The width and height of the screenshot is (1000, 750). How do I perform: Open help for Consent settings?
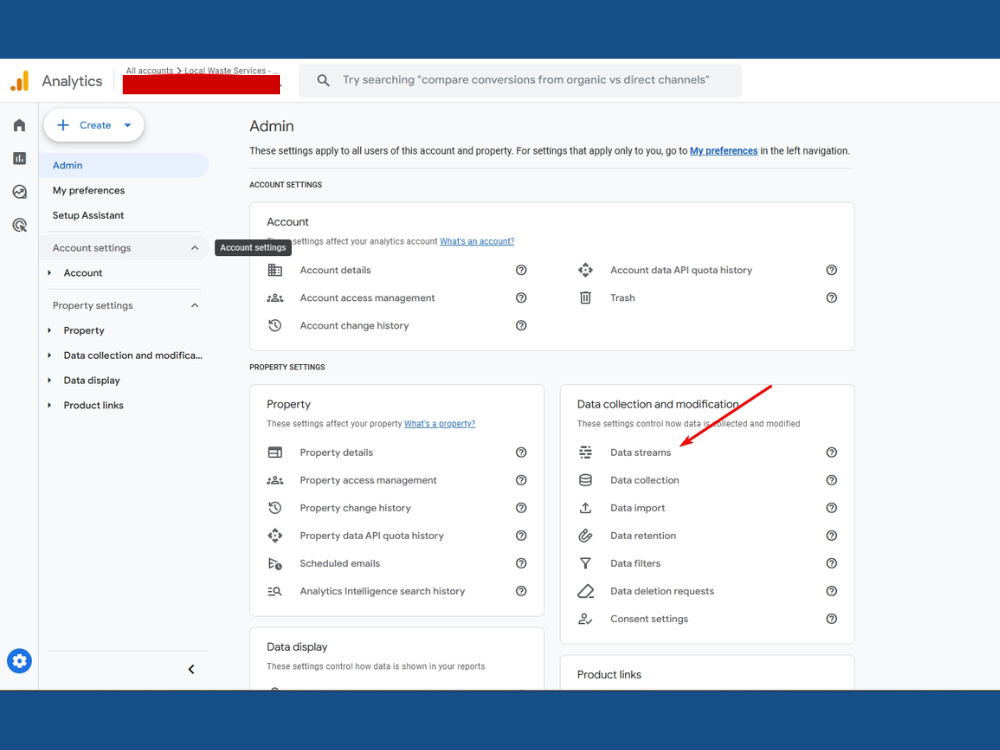coord(831,619)
